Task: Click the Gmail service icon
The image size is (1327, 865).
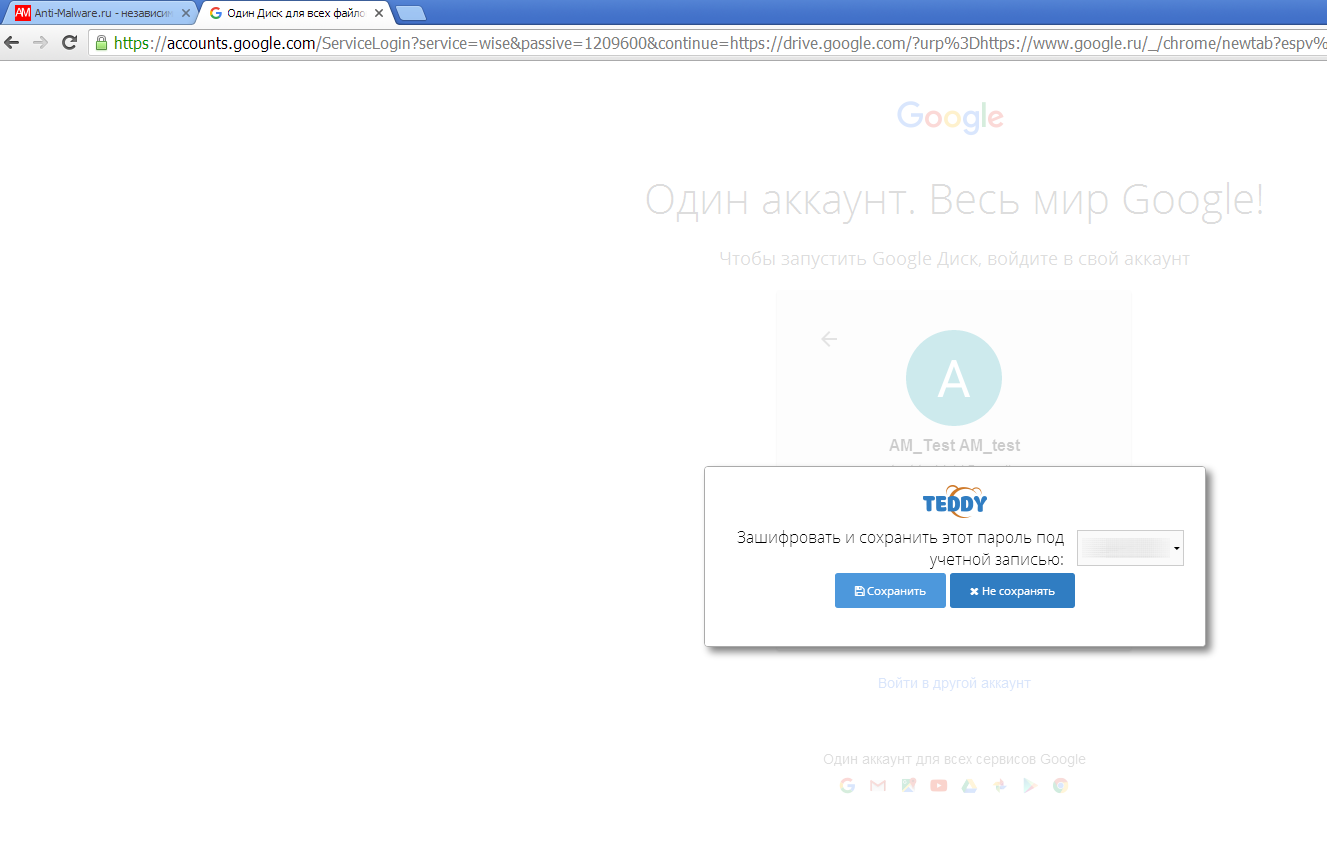Action: (878, 786)
